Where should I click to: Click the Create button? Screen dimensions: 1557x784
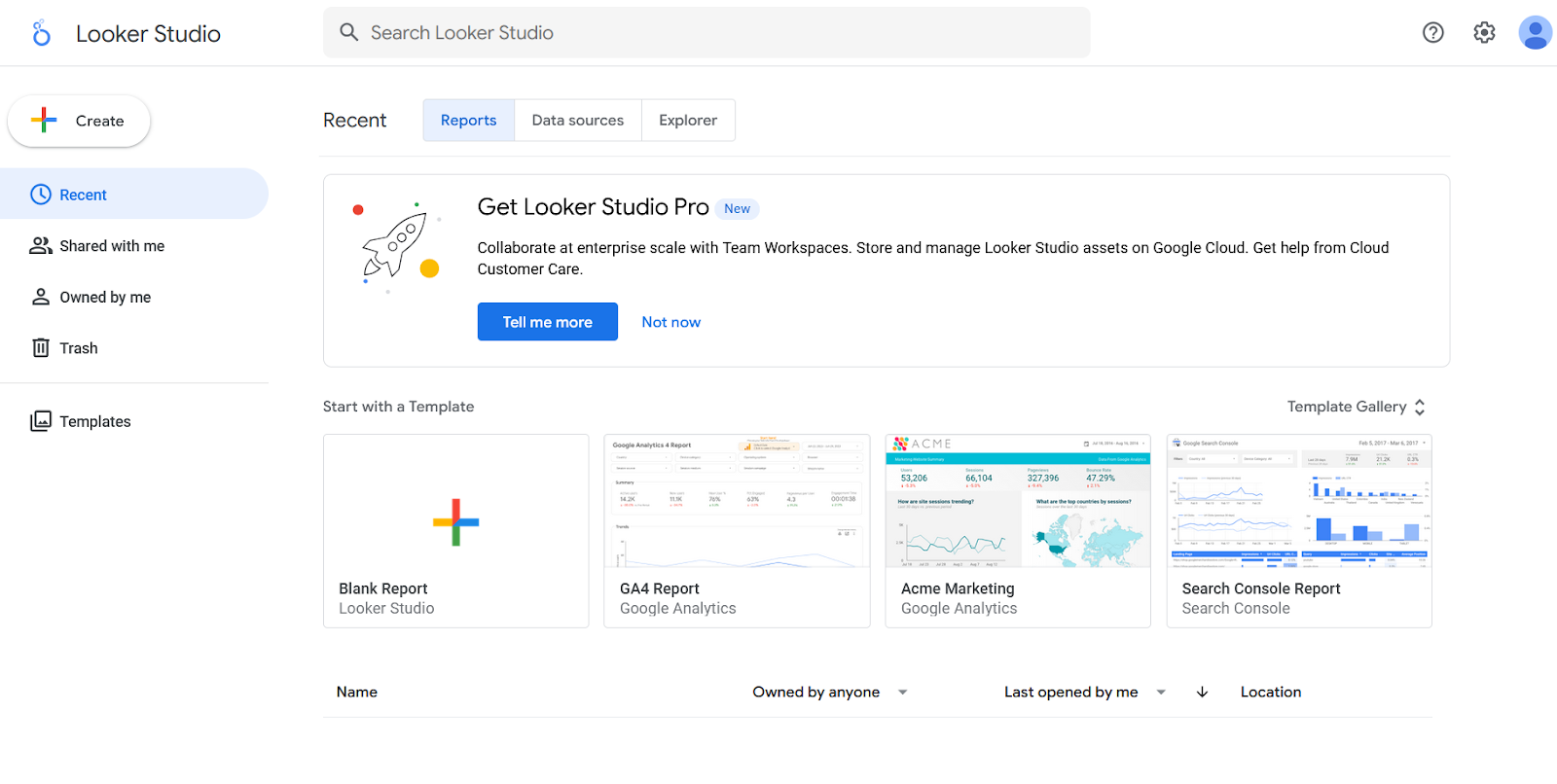click(x=79, y=121)
